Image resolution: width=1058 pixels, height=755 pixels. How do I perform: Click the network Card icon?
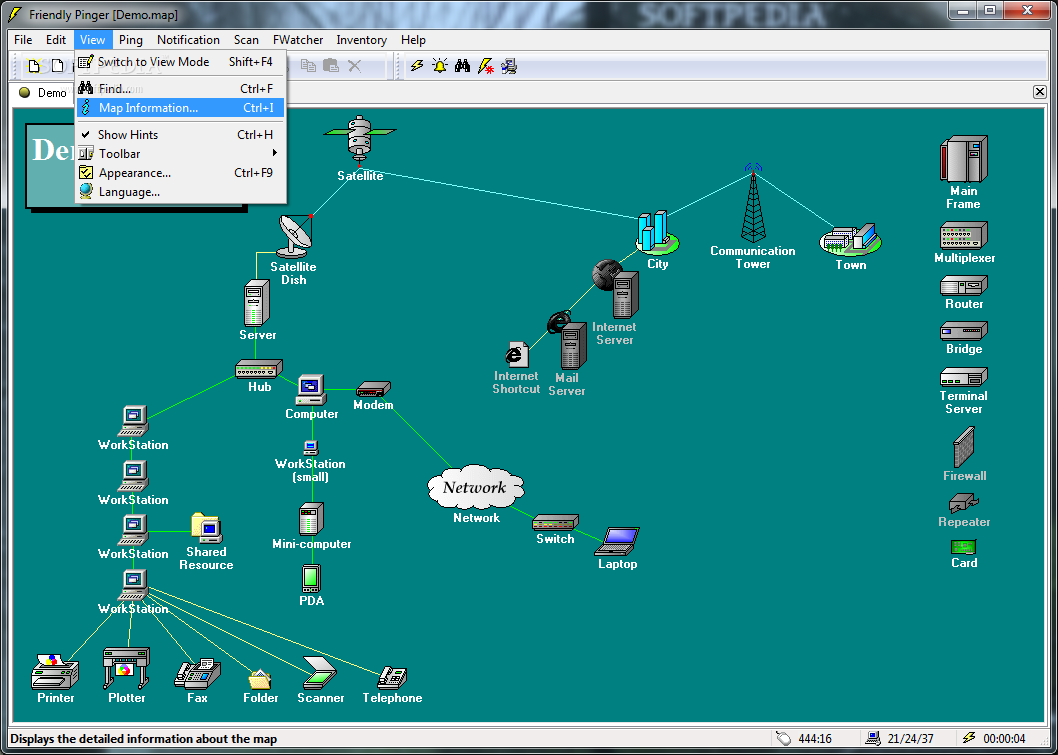964,547
